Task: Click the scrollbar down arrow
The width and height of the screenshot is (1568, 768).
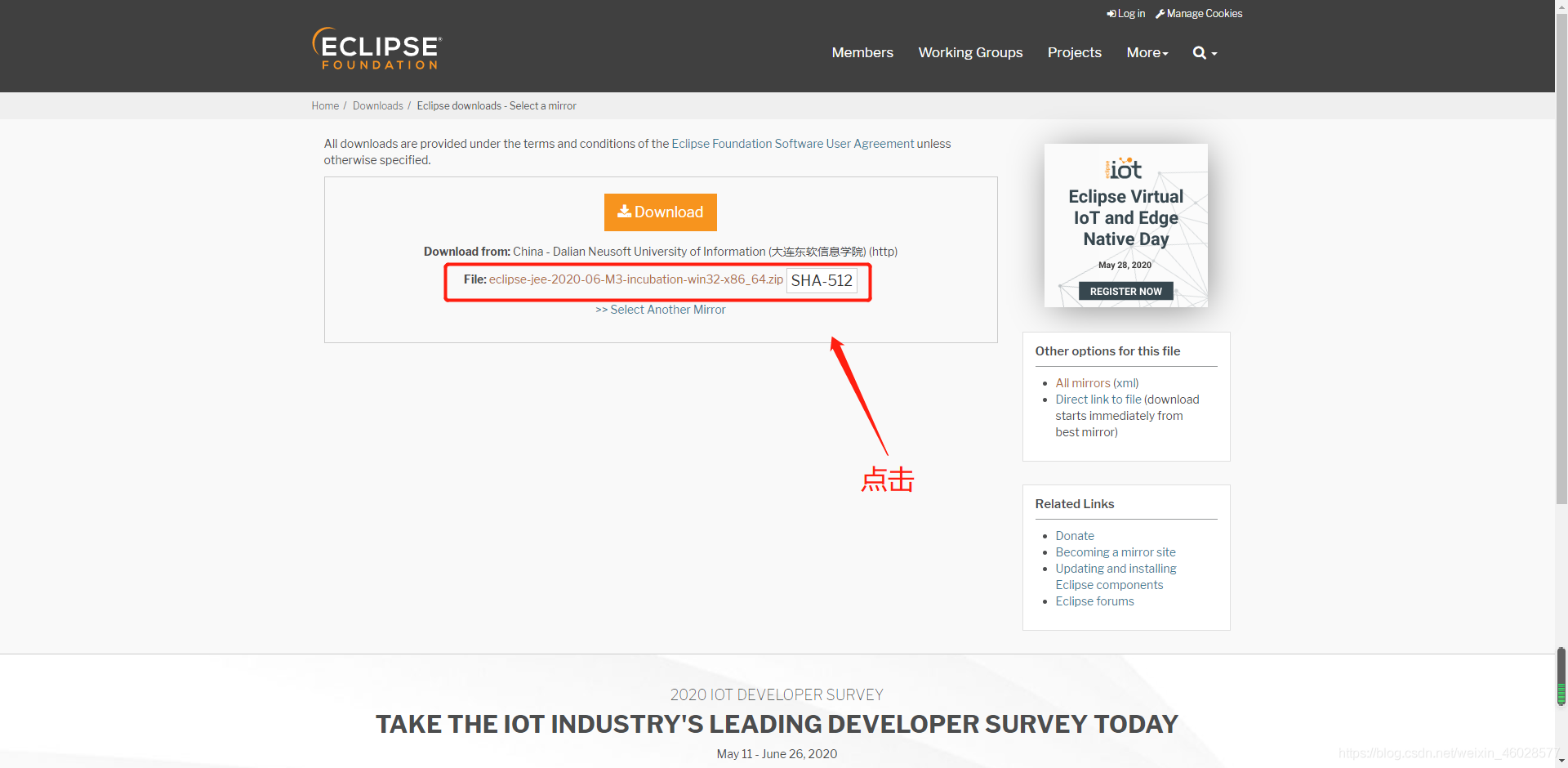Action: pos(1561,761)
